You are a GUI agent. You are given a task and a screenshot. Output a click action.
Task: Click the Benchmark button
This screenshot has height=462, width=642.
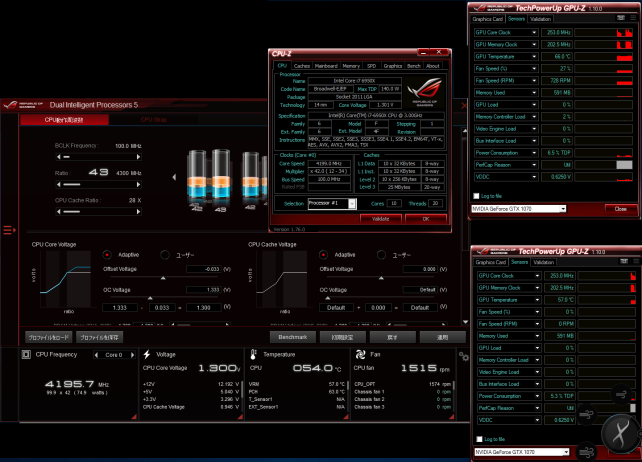[x=293, y=337]
